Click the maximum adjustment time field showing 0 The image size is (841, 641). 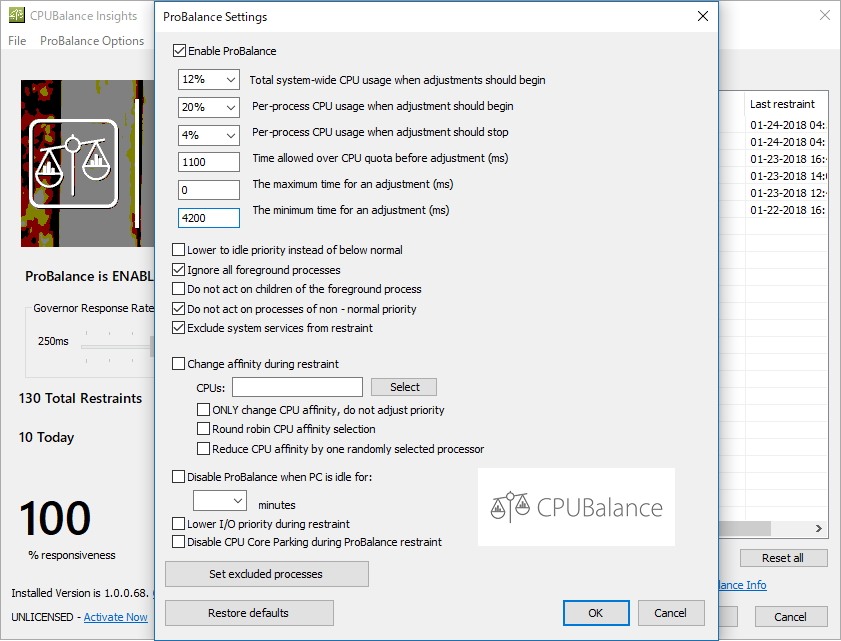point(209,190)
